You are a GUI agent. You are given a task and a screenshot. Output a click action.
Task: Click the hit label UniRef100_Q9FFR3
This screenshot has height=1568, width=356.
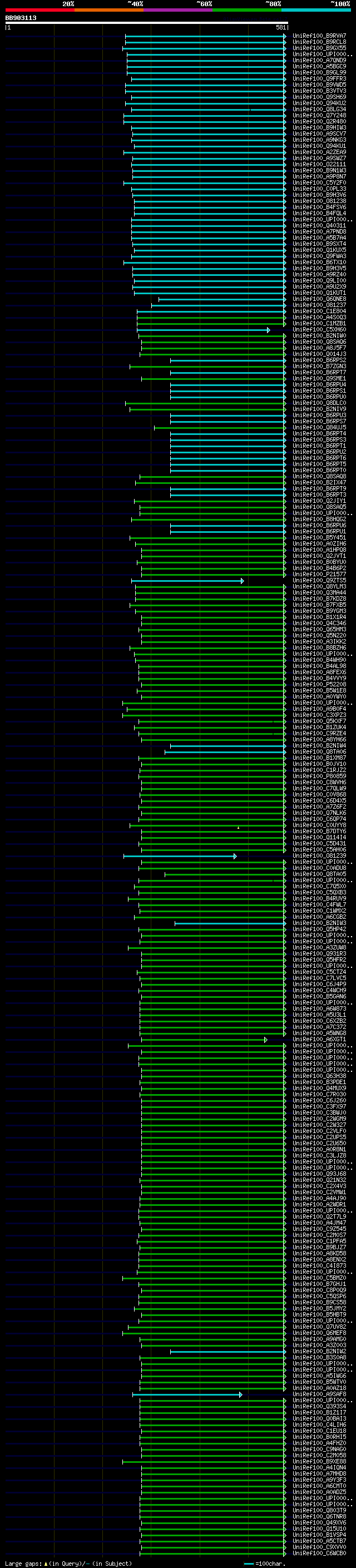coord(319,78)
